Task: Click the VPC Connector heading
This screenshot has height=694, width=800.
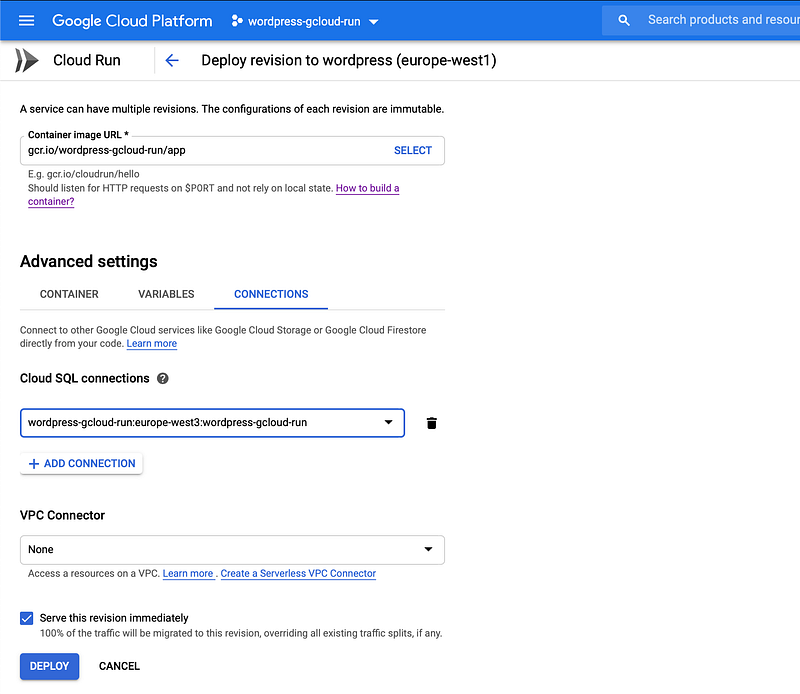Action: [x=62, y=515]
